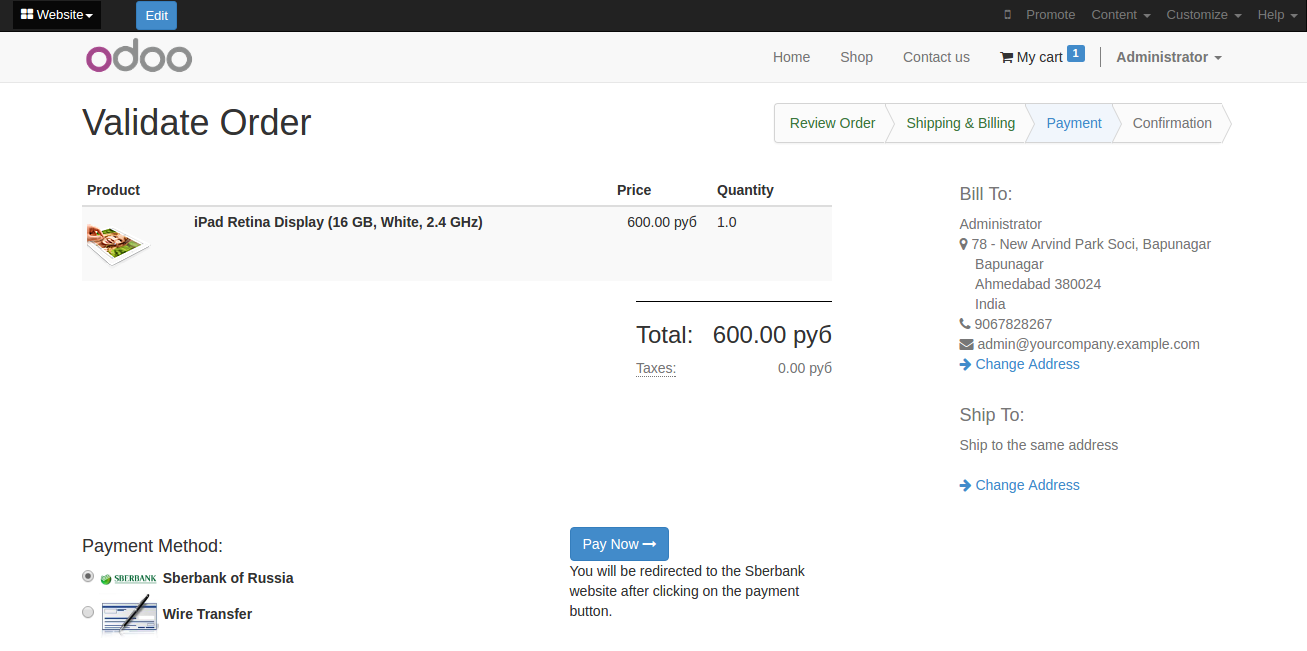Click the India address line
Image resolution: width=1307 pixels, height=651 pixels.
pos(990,304)
